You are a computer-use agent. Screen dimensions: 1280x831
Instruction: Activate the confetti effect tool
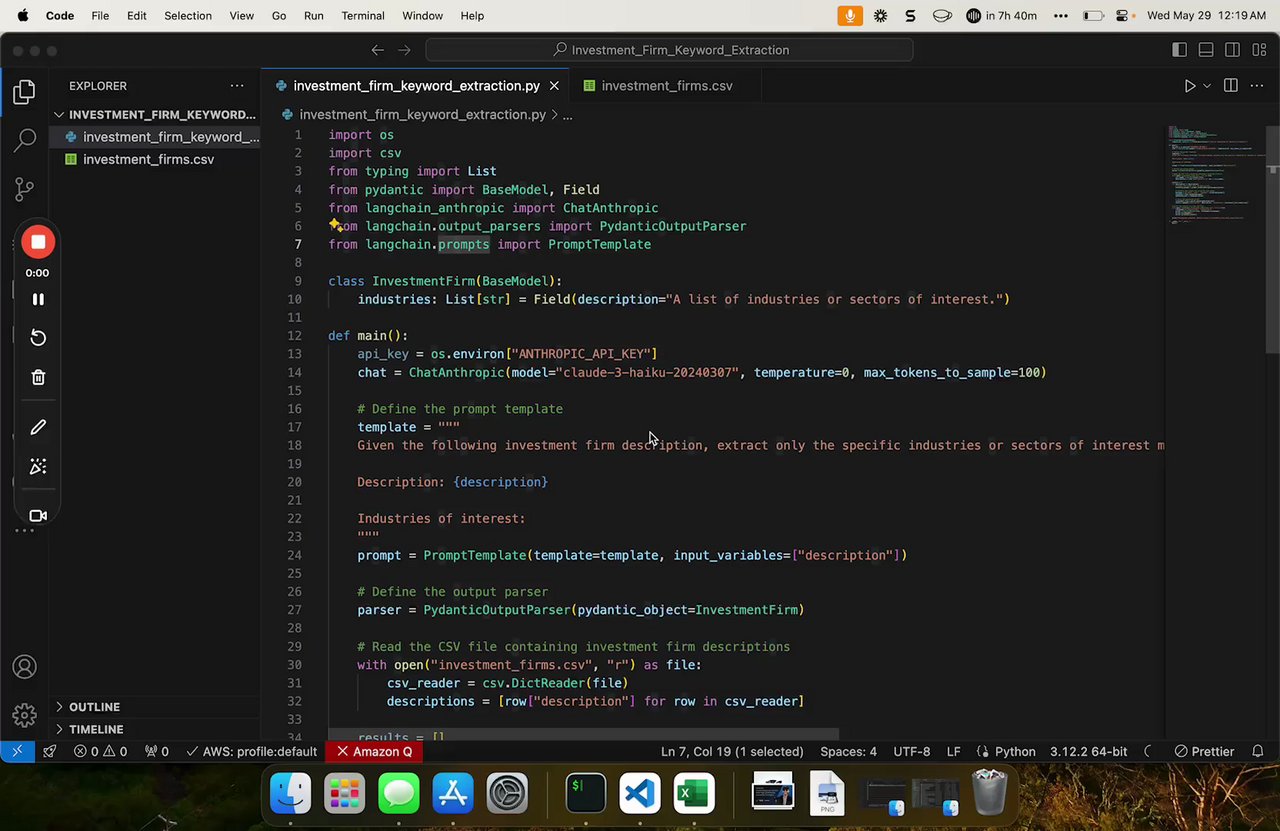38,467
